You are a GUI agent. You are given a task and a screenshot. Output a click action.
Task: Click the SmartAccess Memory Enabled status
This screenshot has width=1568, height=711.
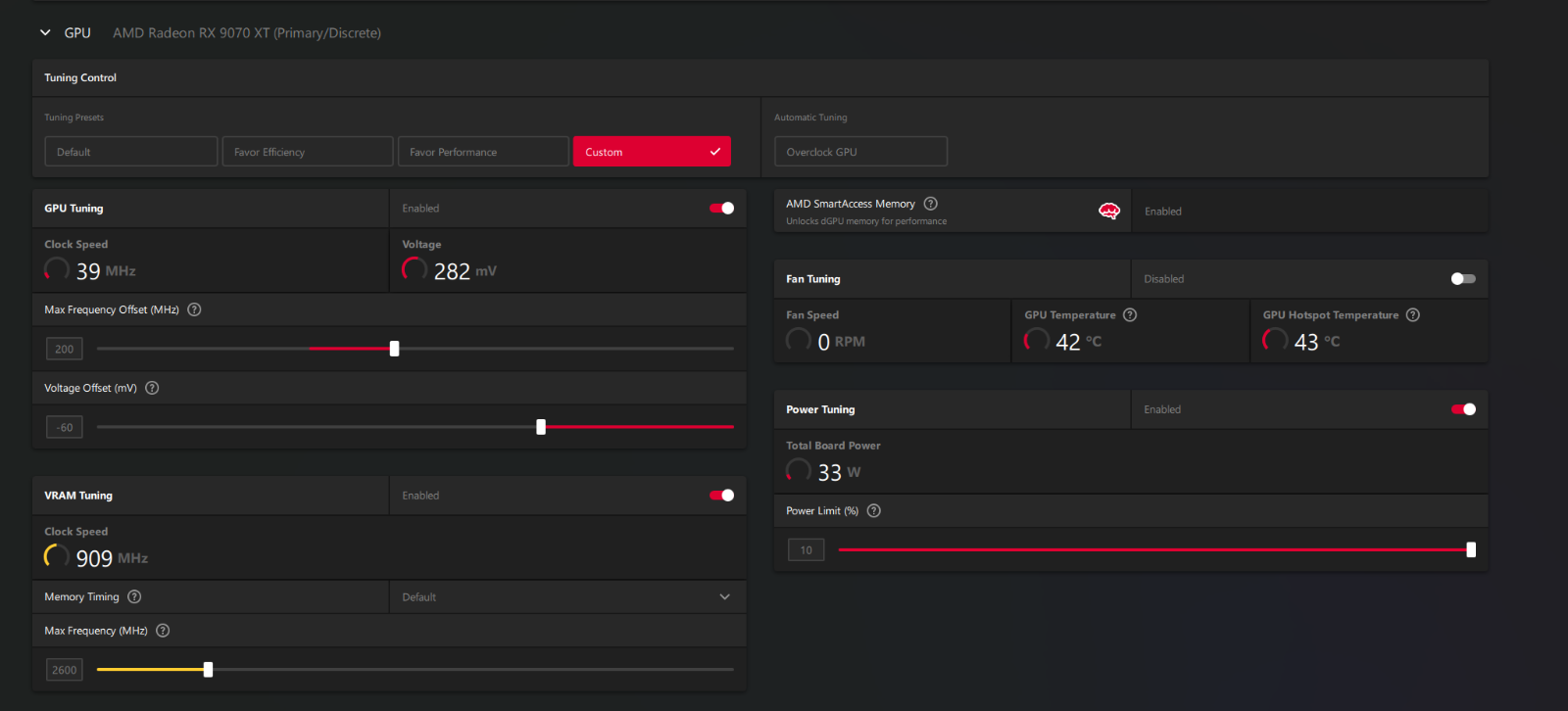click(x=1163, y=212)
